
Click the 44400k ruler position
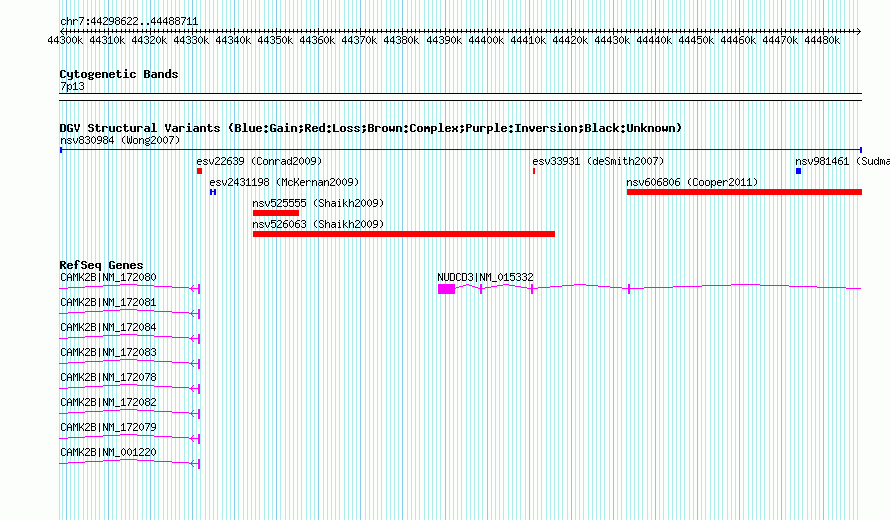[486, 40]
